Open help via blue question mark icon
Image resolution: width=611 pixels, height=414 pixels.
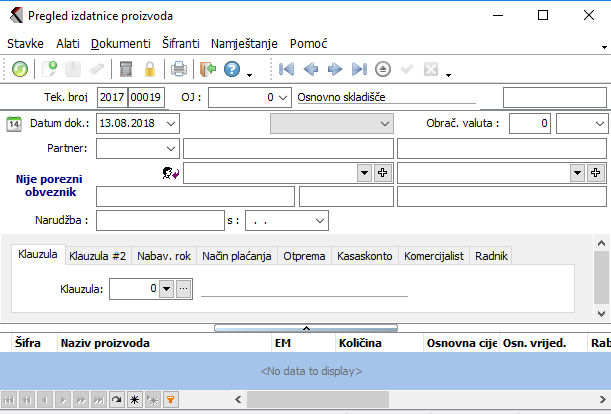tap(232, 69)
